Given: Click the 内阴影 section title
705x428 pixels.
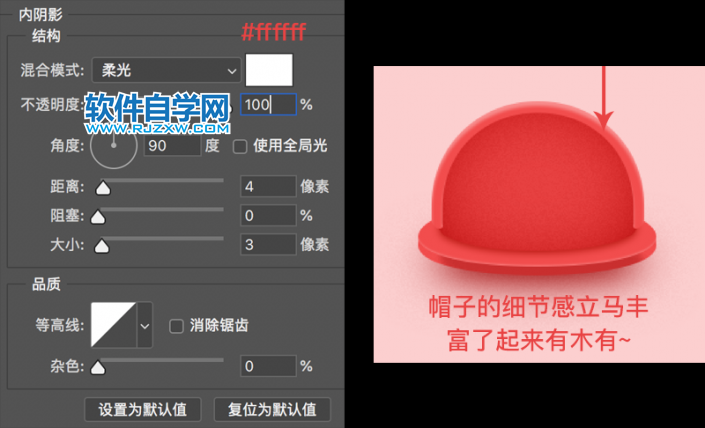Looking at the screenshot, I should point(40,15).
